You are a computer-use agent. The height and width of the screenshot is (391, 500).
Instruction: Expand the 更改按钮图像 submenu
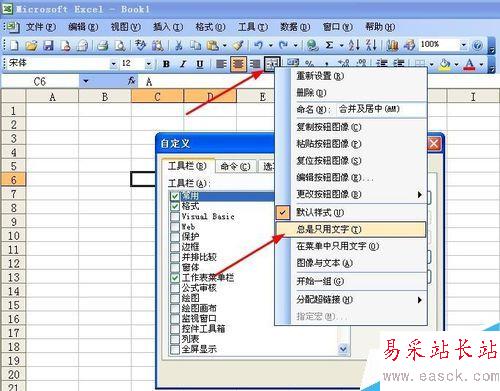tap(350, 194)
